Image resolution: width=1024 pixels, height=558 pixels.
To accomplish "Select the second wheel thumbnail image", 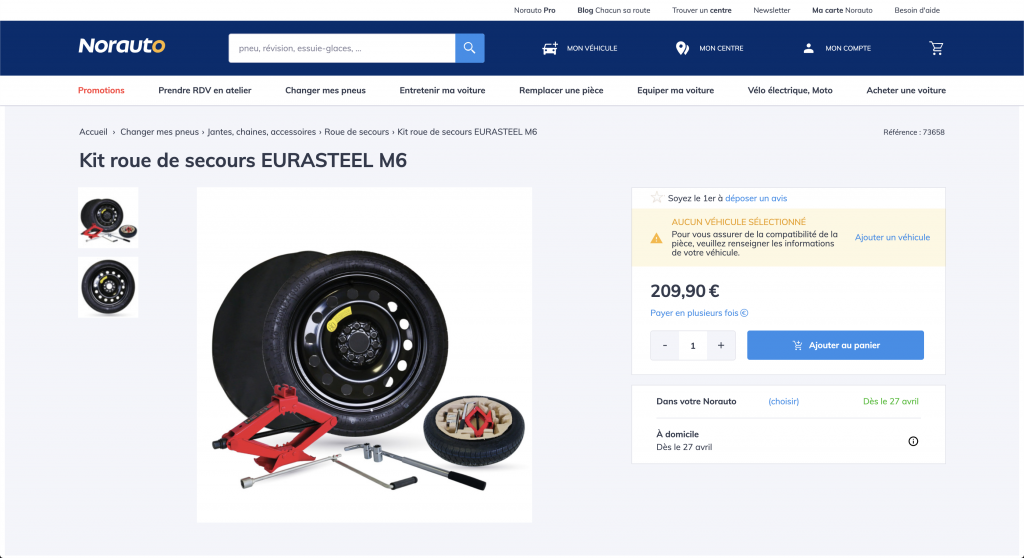I will pos(108,287).
